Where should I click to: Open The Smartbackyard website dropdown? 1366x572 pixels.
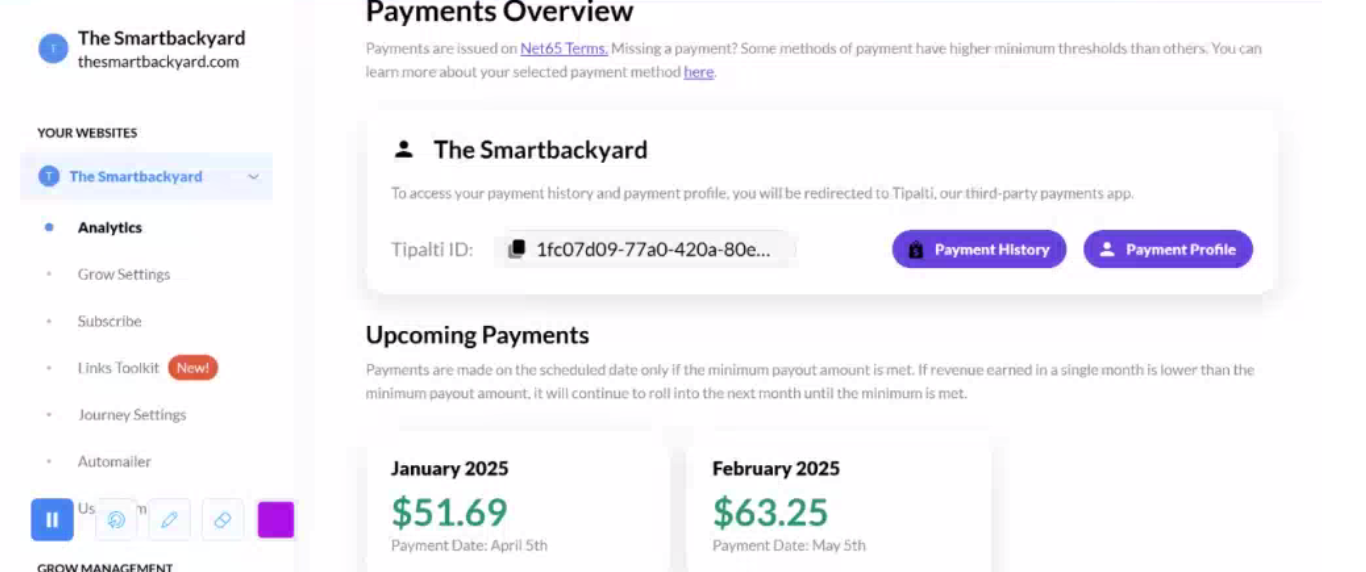pos(146,177)
